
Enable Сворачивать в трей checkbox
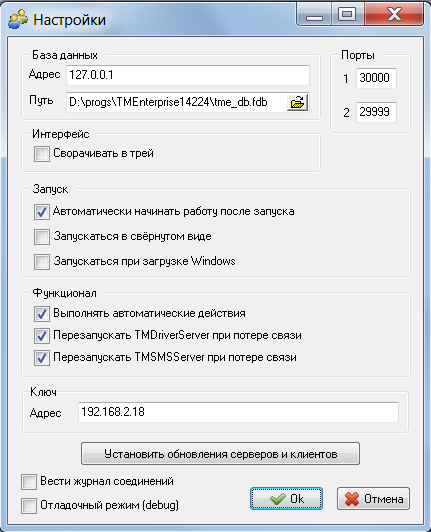(42, 154)
